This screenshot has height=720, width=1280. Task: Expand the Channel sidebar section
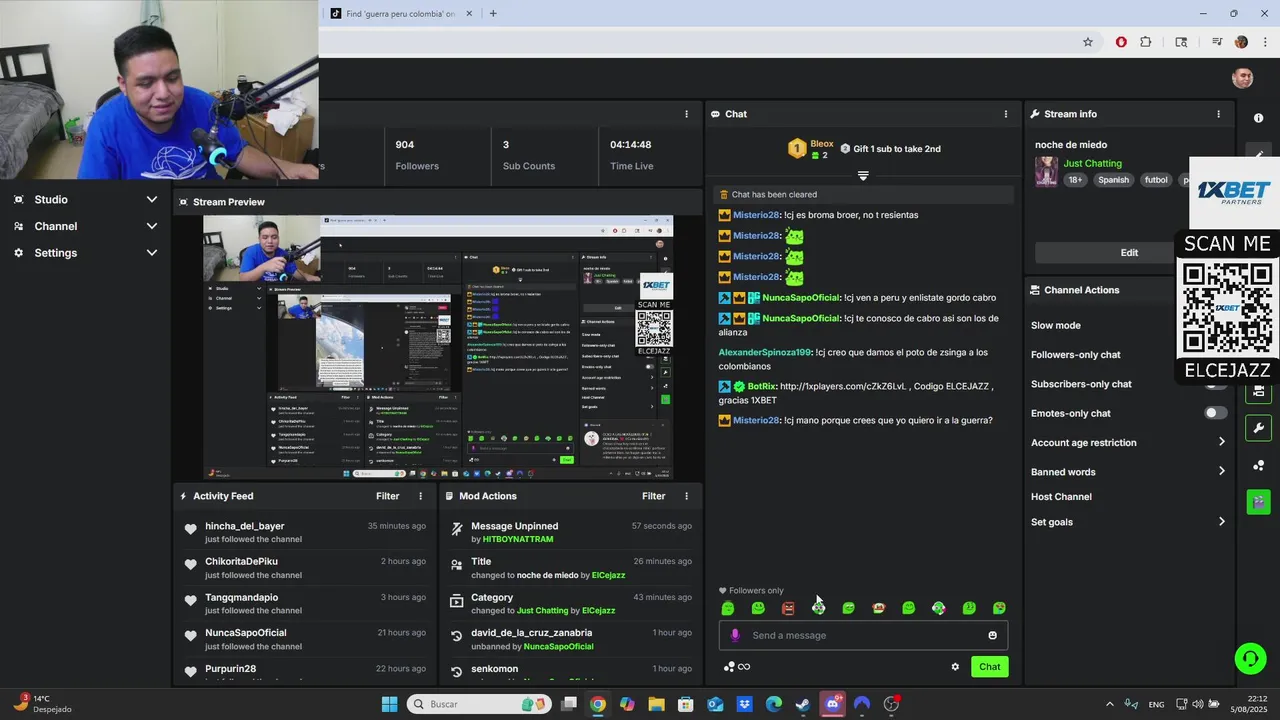tap(86, 226)
